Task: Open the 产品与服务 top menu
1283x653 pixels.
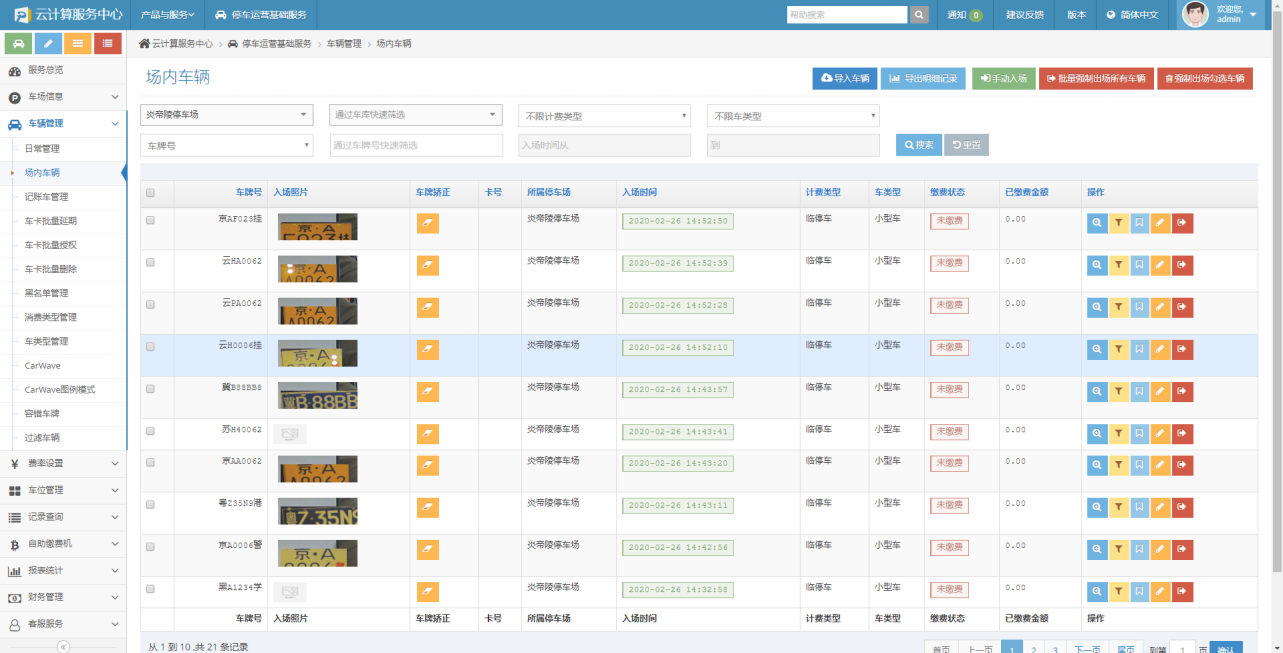Action: (167, 15)
